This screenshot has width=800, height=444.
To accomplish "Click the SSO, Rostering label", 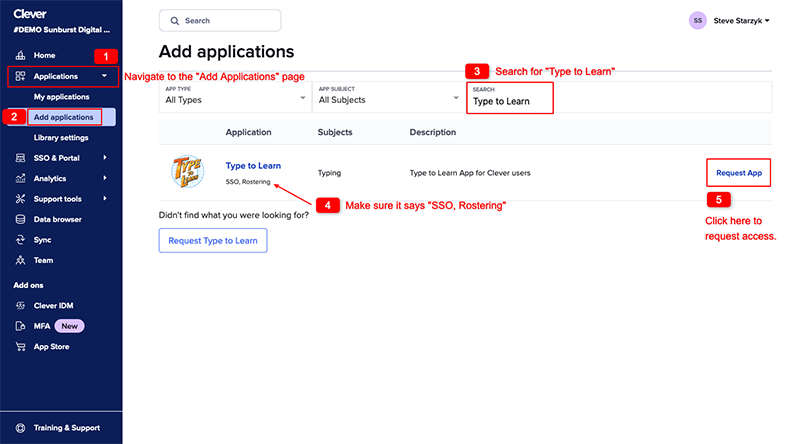I will pos(248,182).
